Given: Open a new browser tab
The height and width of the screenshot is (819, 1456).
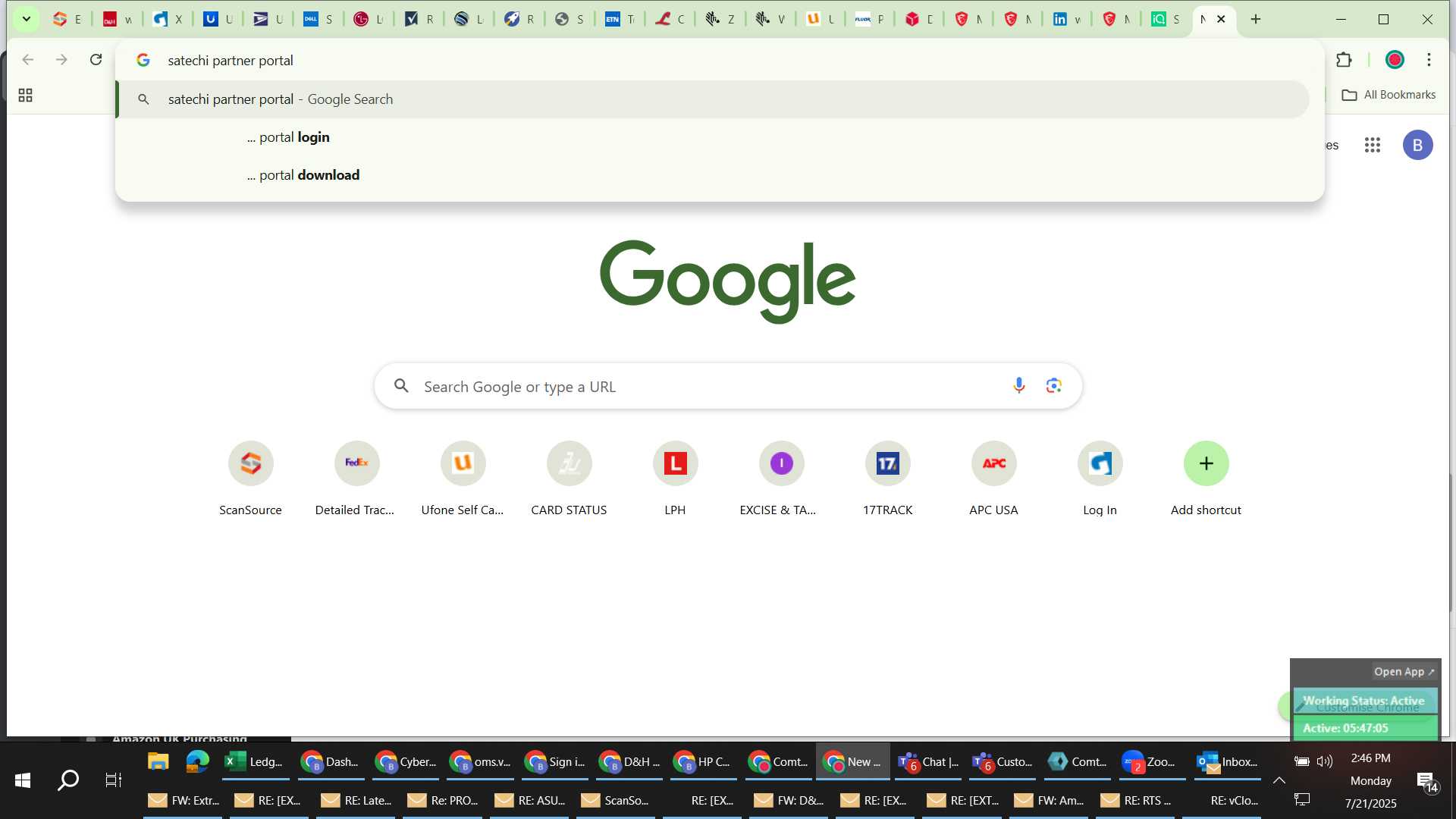Looking at the screenshot, I should coord(1256,19).
